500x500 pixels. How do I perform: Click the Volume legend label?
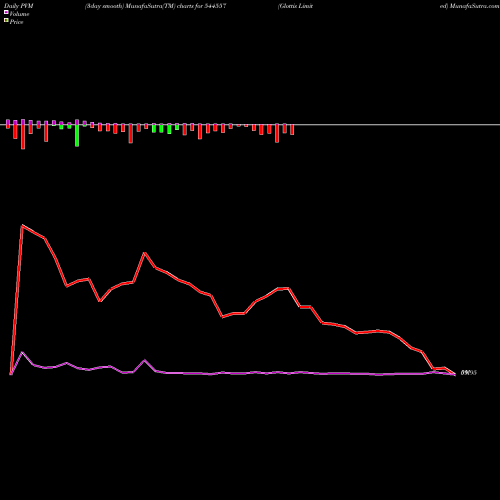click(19, 14)
